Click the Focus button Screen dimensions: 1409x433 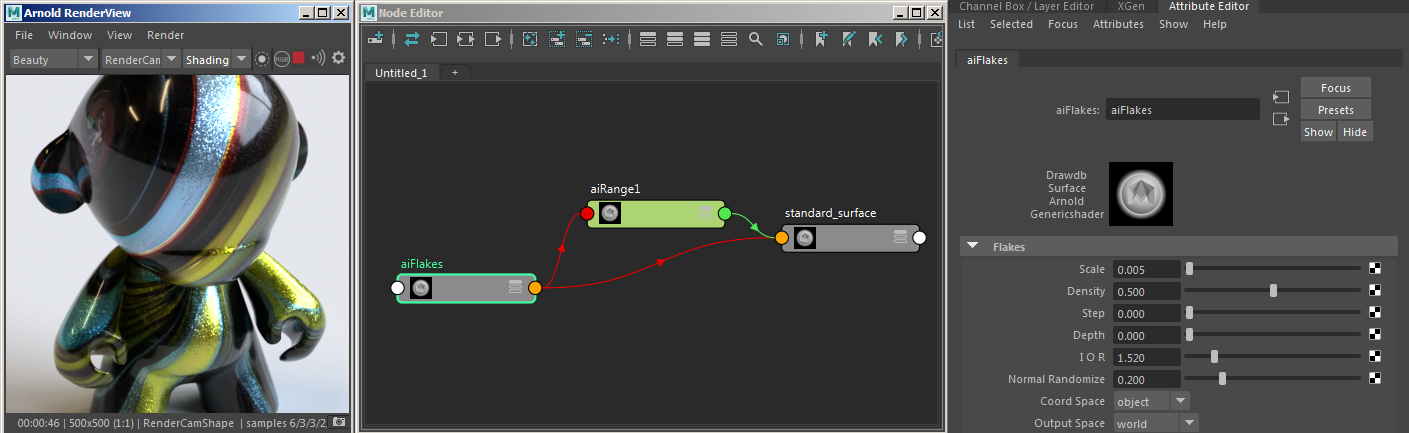click(1335, 88)
